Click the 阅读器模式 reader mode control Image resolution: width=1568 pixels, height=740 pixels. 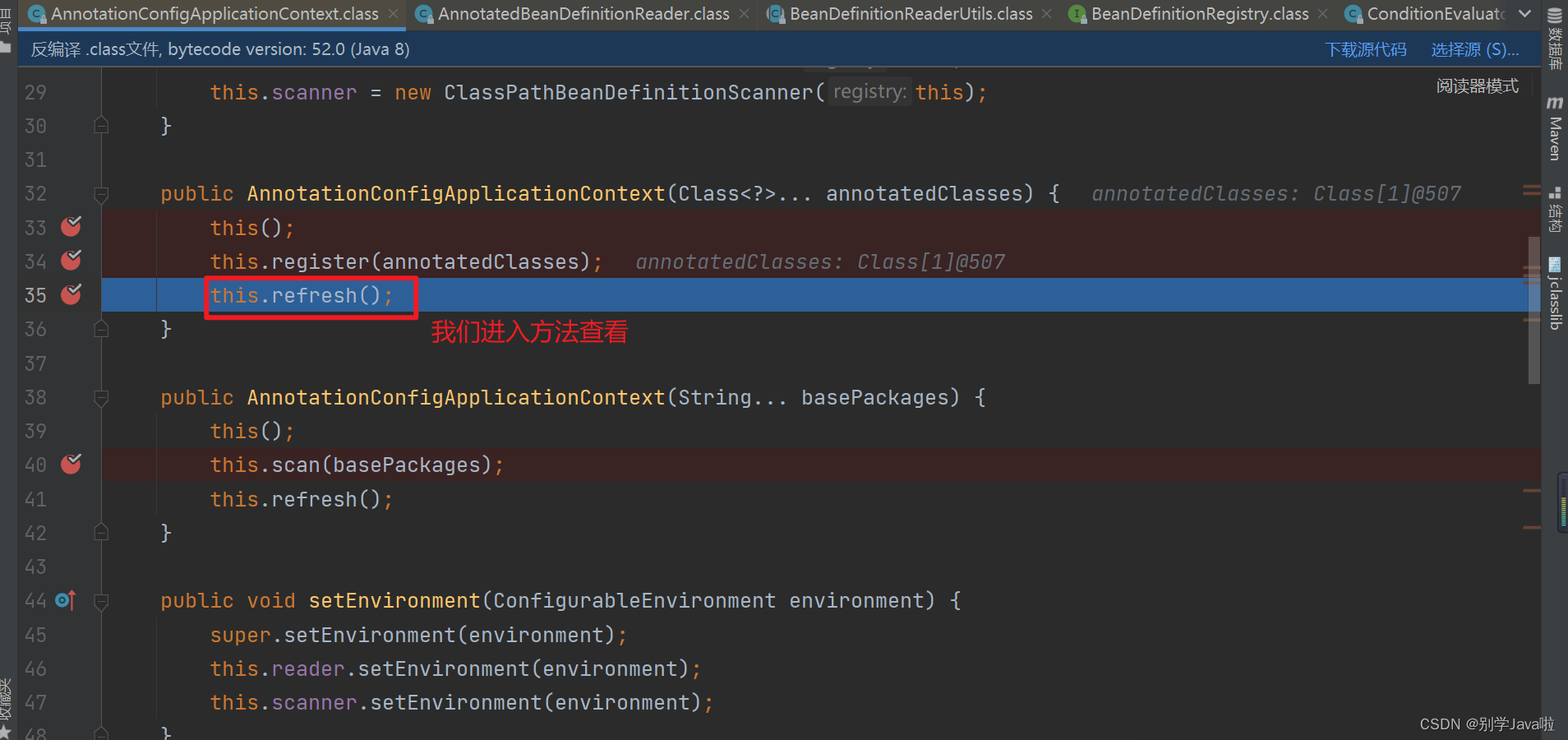(1477, 86)
